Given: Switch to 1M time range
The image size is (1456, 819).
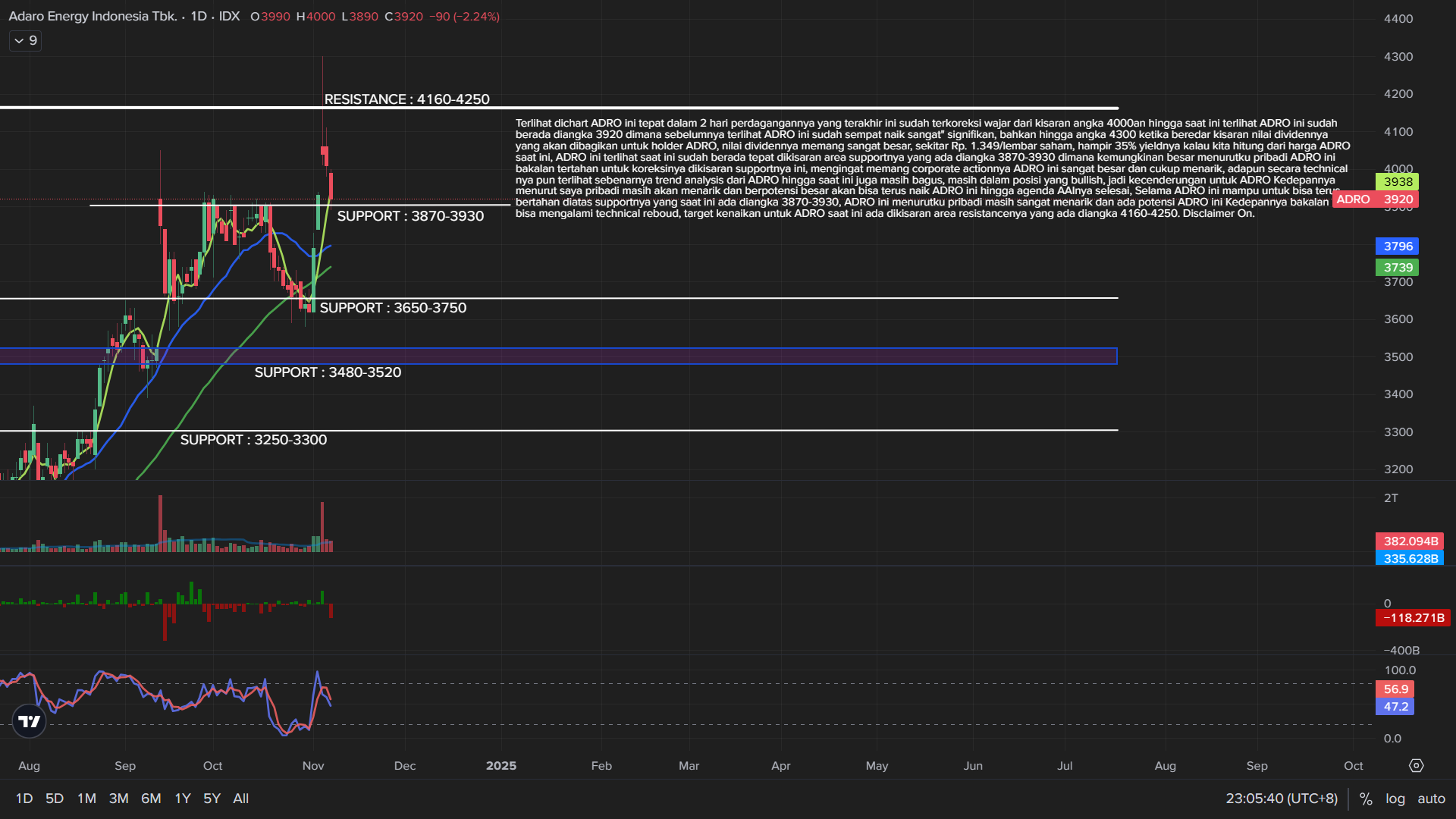Looking at the screenshot, I should point(86,799).
